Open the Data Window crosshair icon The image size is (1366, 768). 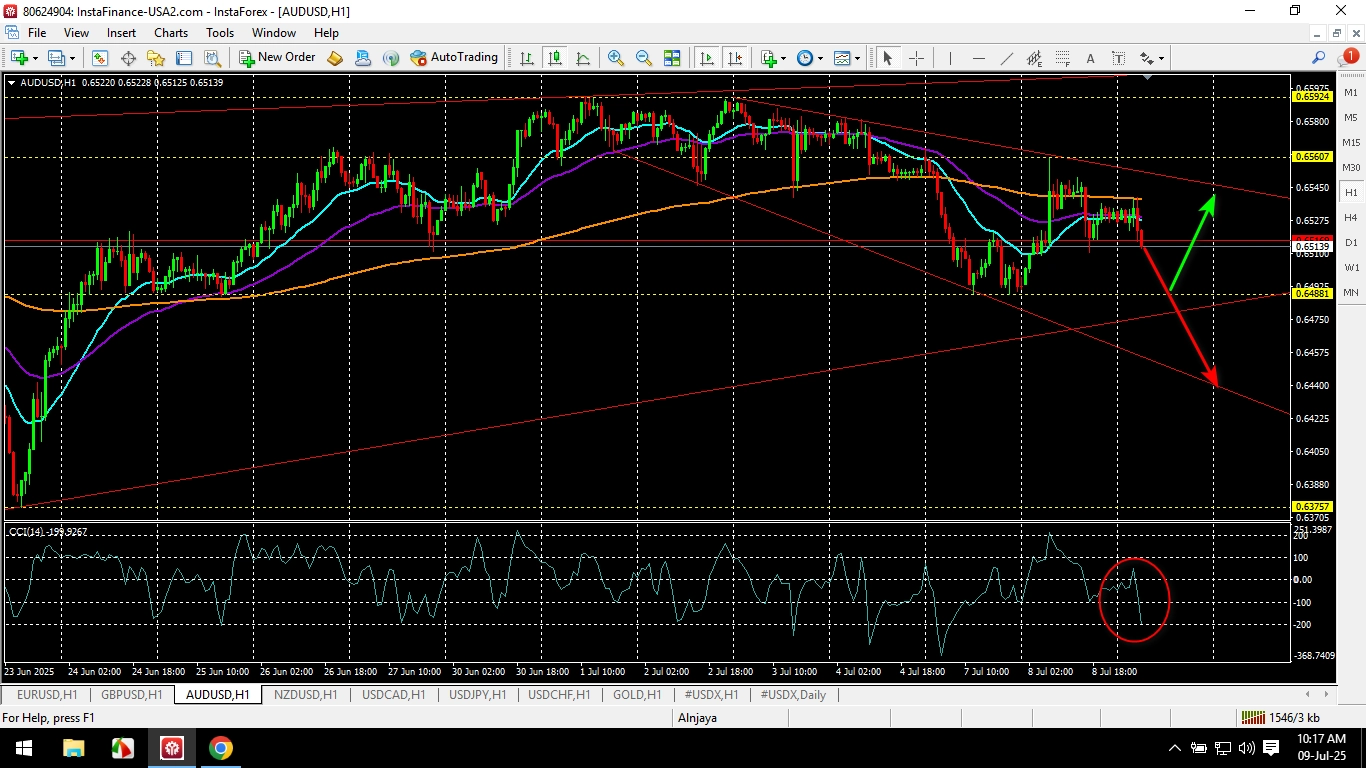coord(128,58)
